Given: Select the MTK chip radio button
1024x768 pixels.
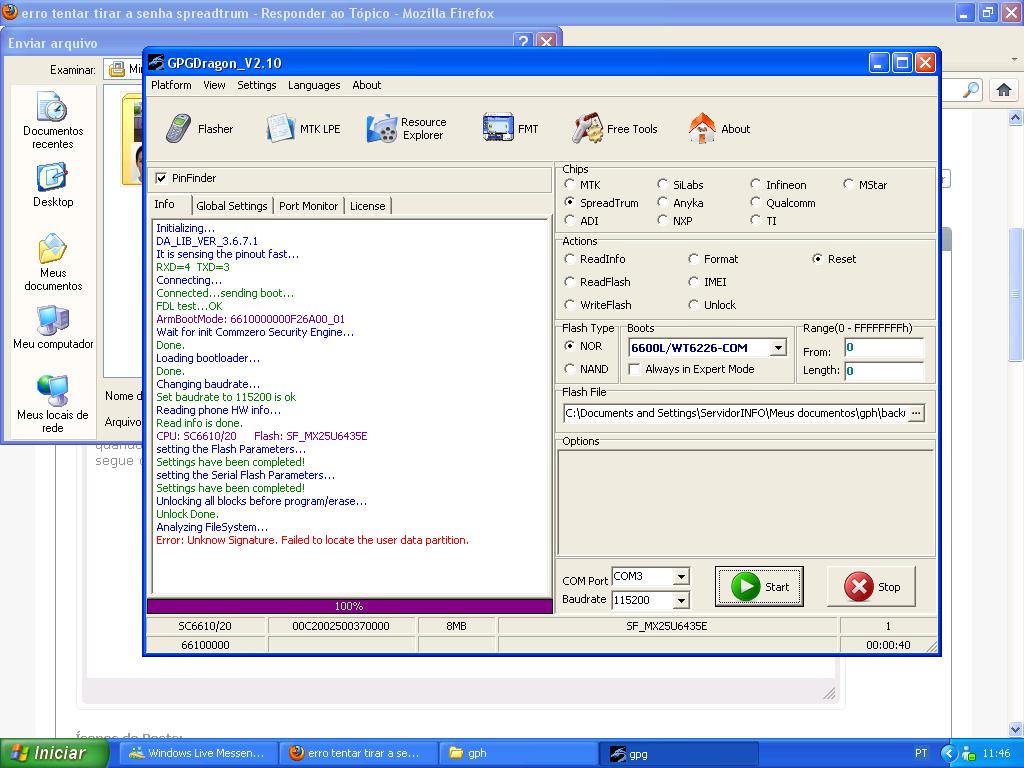Looking at the screenshot, I should pos(569,185).
